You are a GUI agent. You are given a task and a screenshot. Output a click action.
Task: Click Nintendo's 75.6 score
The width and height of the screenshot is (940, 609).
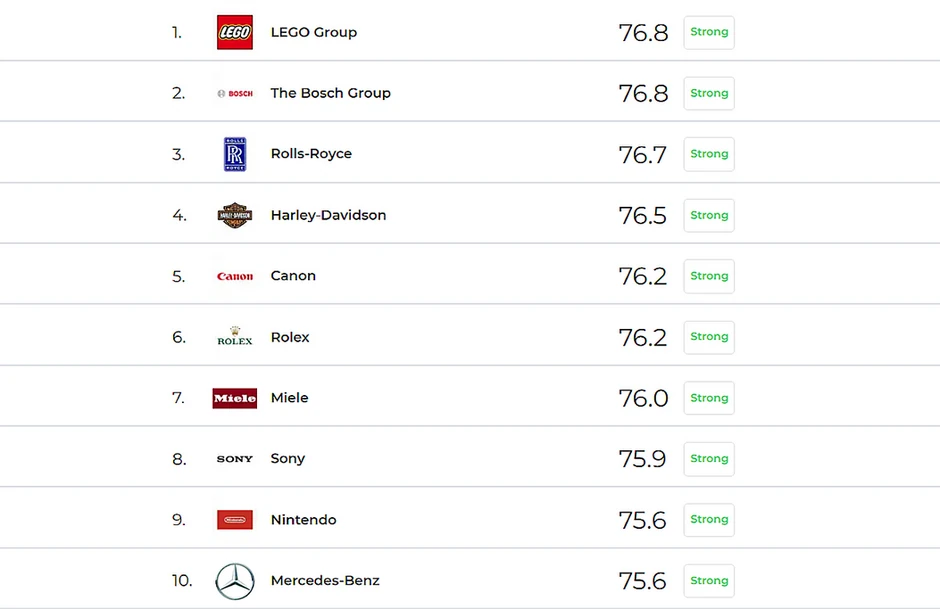pyautogui.click(x=642, y=520)
